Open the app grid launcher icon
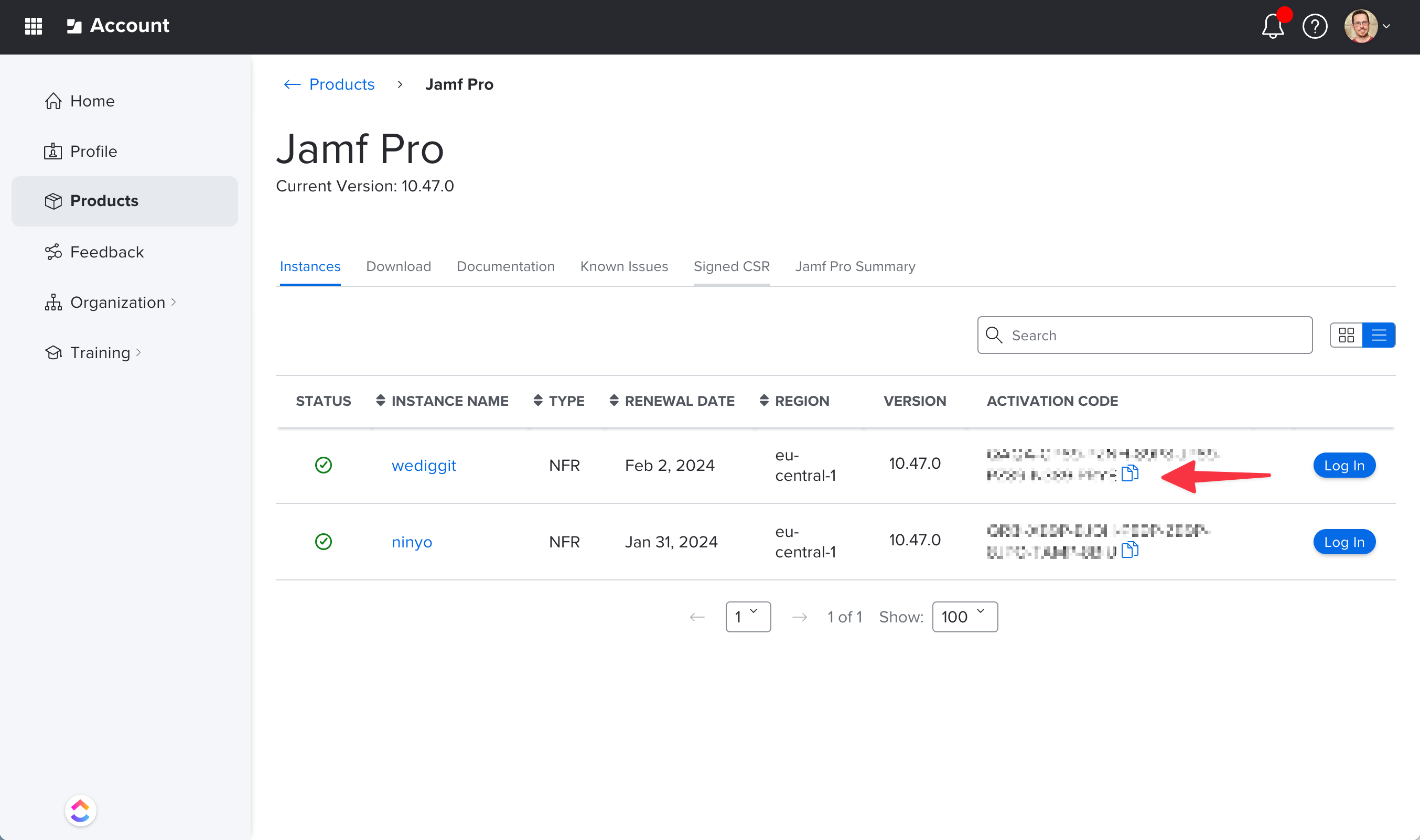Image resolution: width=1420 pixels, height=840 pixels. pos(34,26)
